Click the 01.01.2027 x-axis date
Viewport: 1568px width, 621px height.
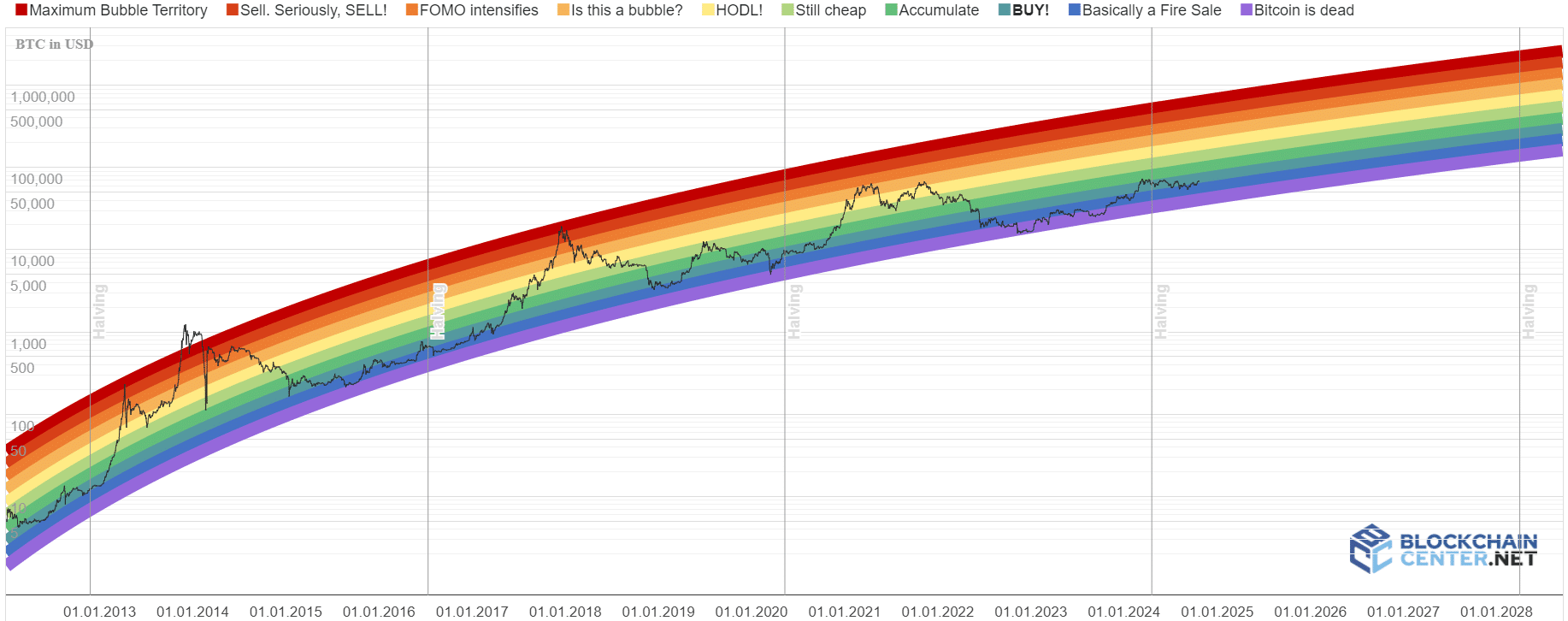[1405, 612]
